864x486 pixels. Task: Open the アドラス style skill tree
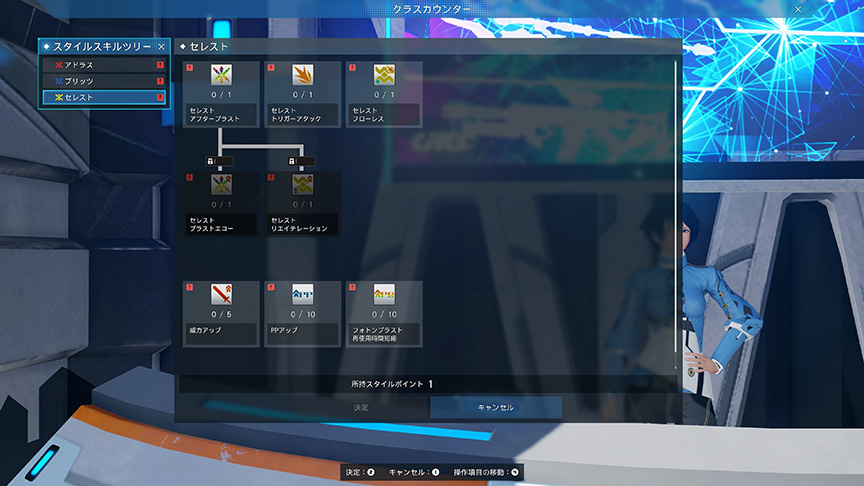[102, 65]
